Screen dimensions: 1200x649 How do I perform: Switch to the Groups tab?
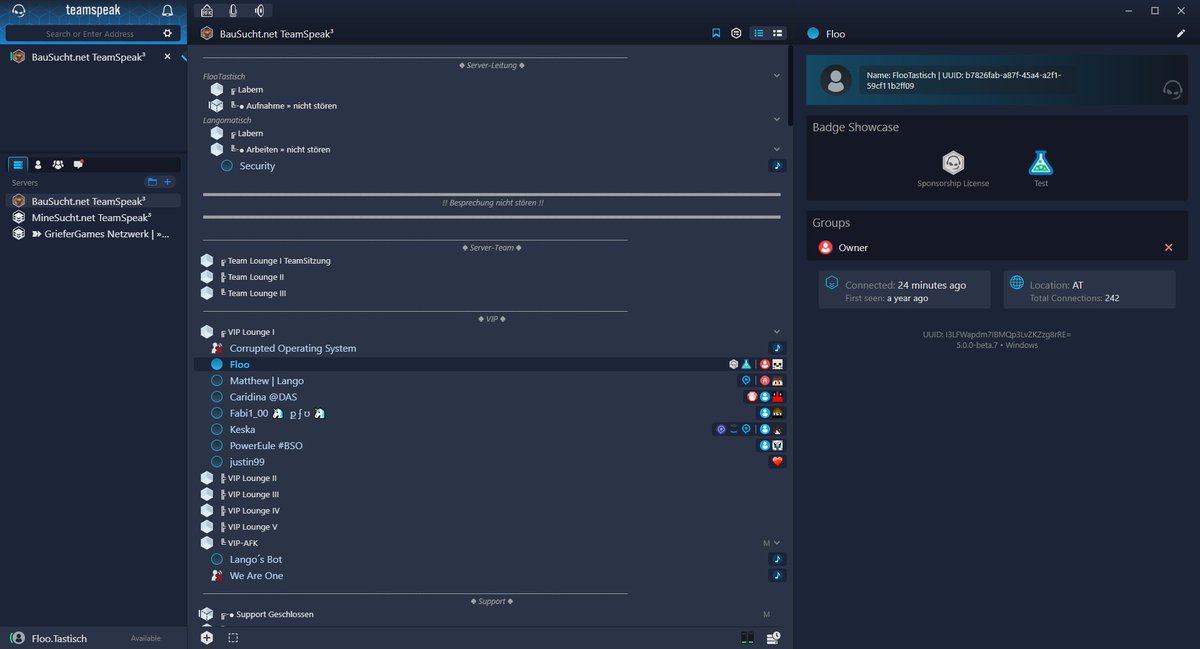tap(58, 164)
